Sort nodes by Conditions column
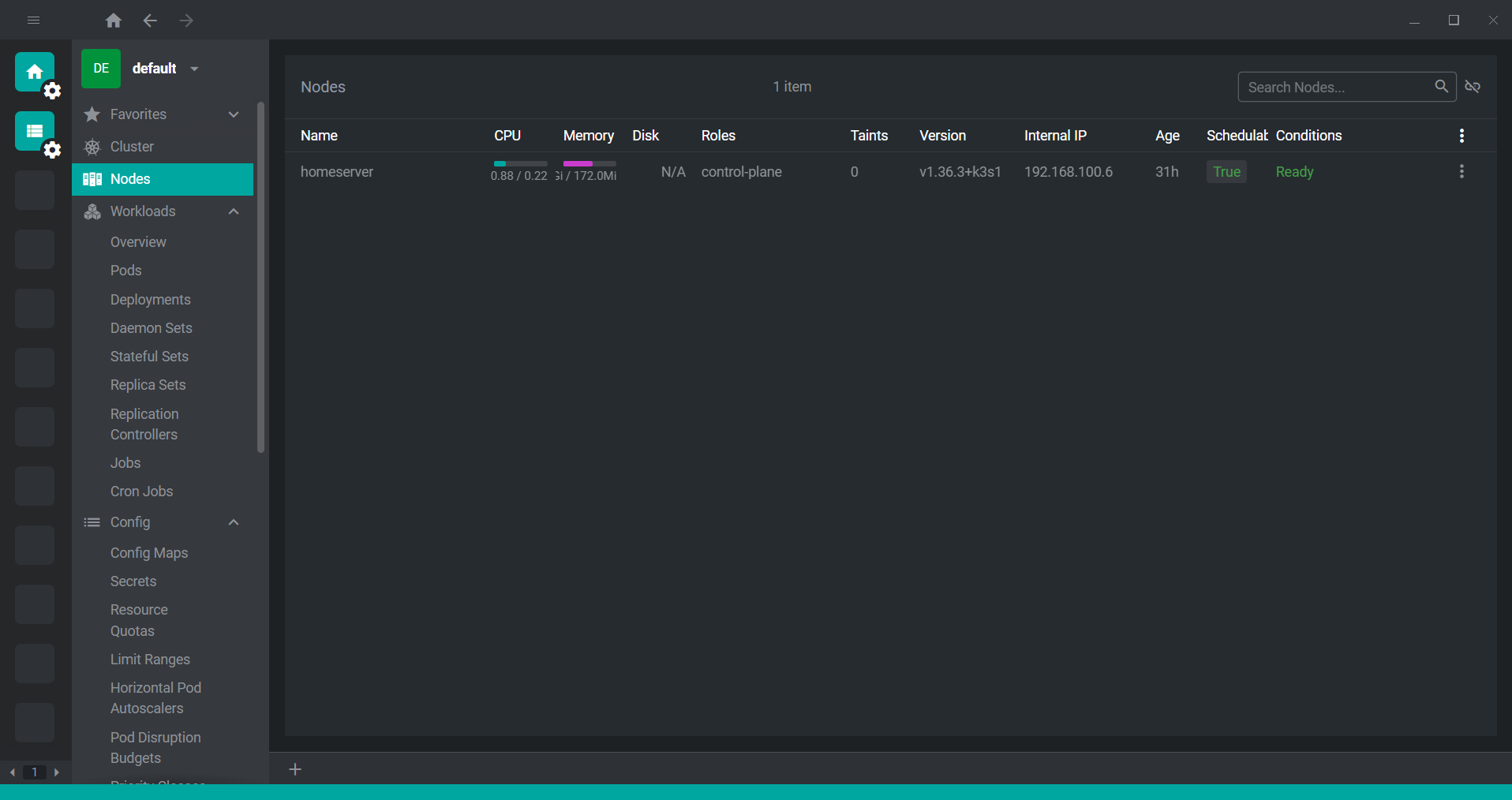The image size is (1512, 800). click(x=1308, y=136)
